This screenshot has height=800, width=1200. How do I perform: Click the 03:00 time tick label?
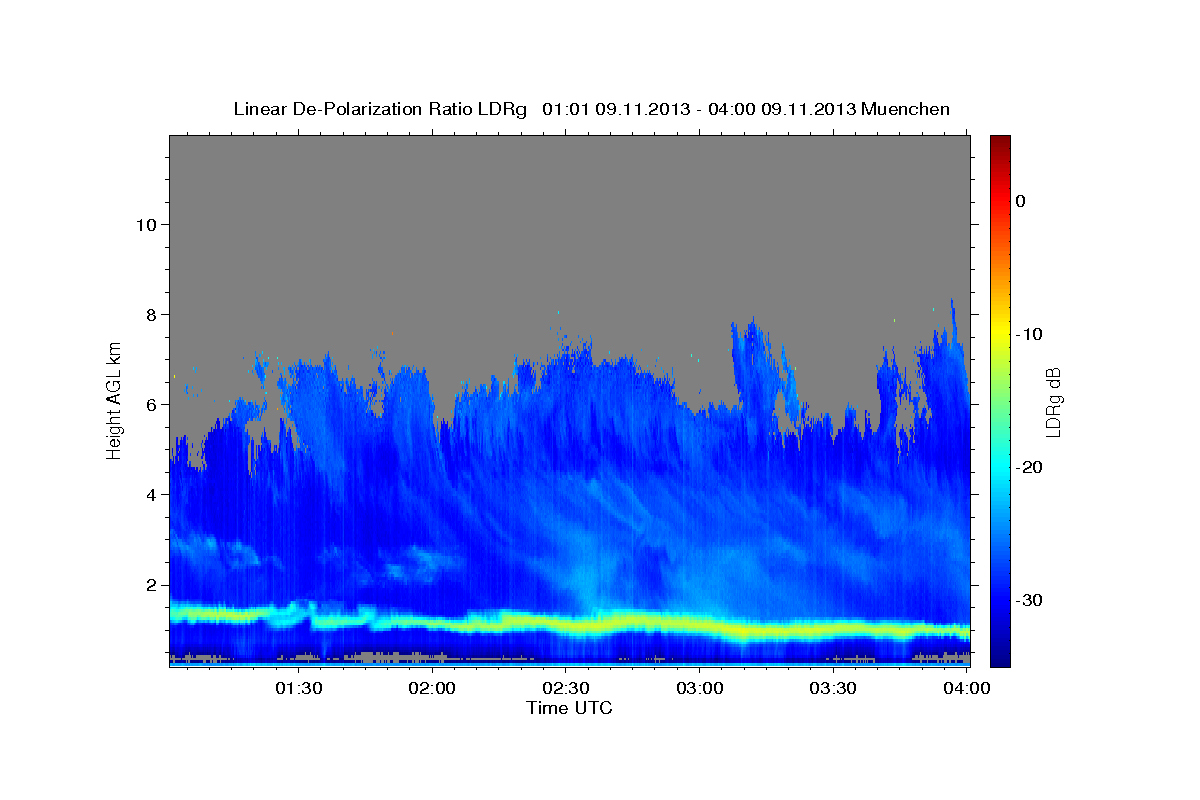[x=699, y=689]
